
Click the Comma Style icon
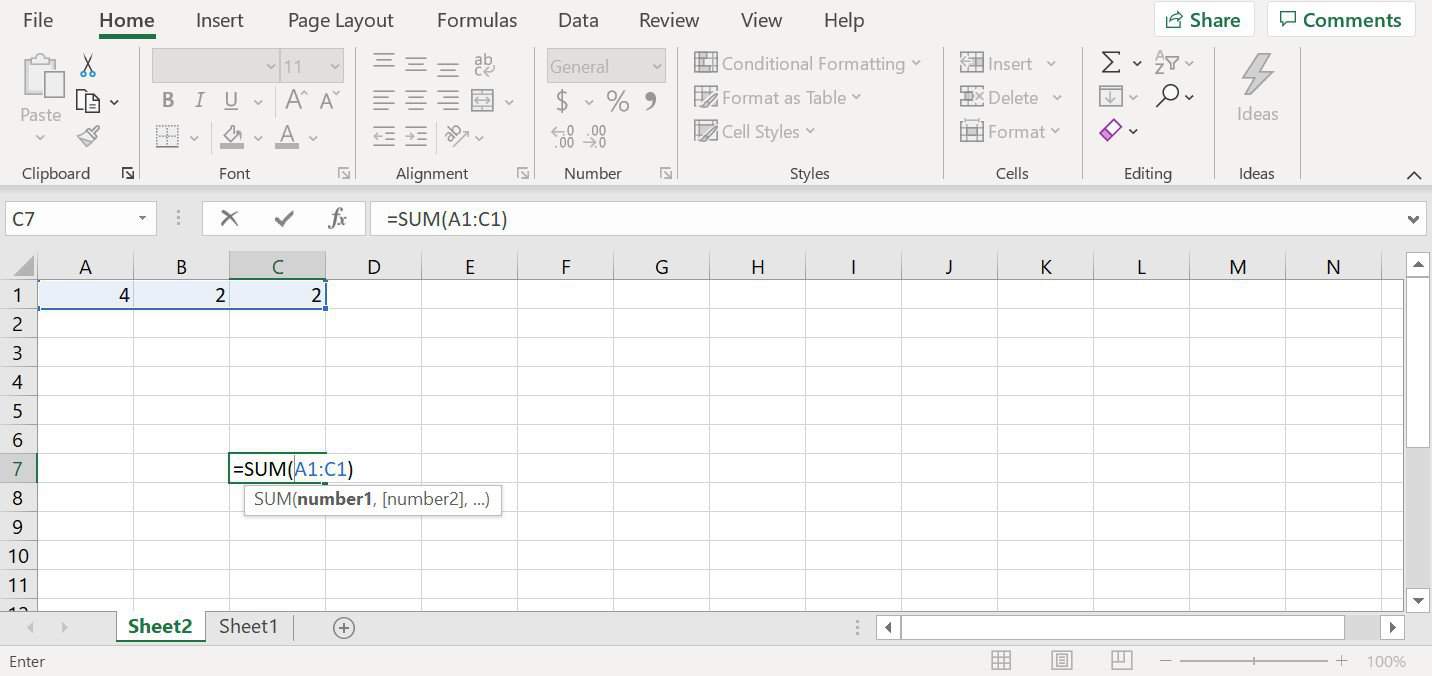coord(649,100)
